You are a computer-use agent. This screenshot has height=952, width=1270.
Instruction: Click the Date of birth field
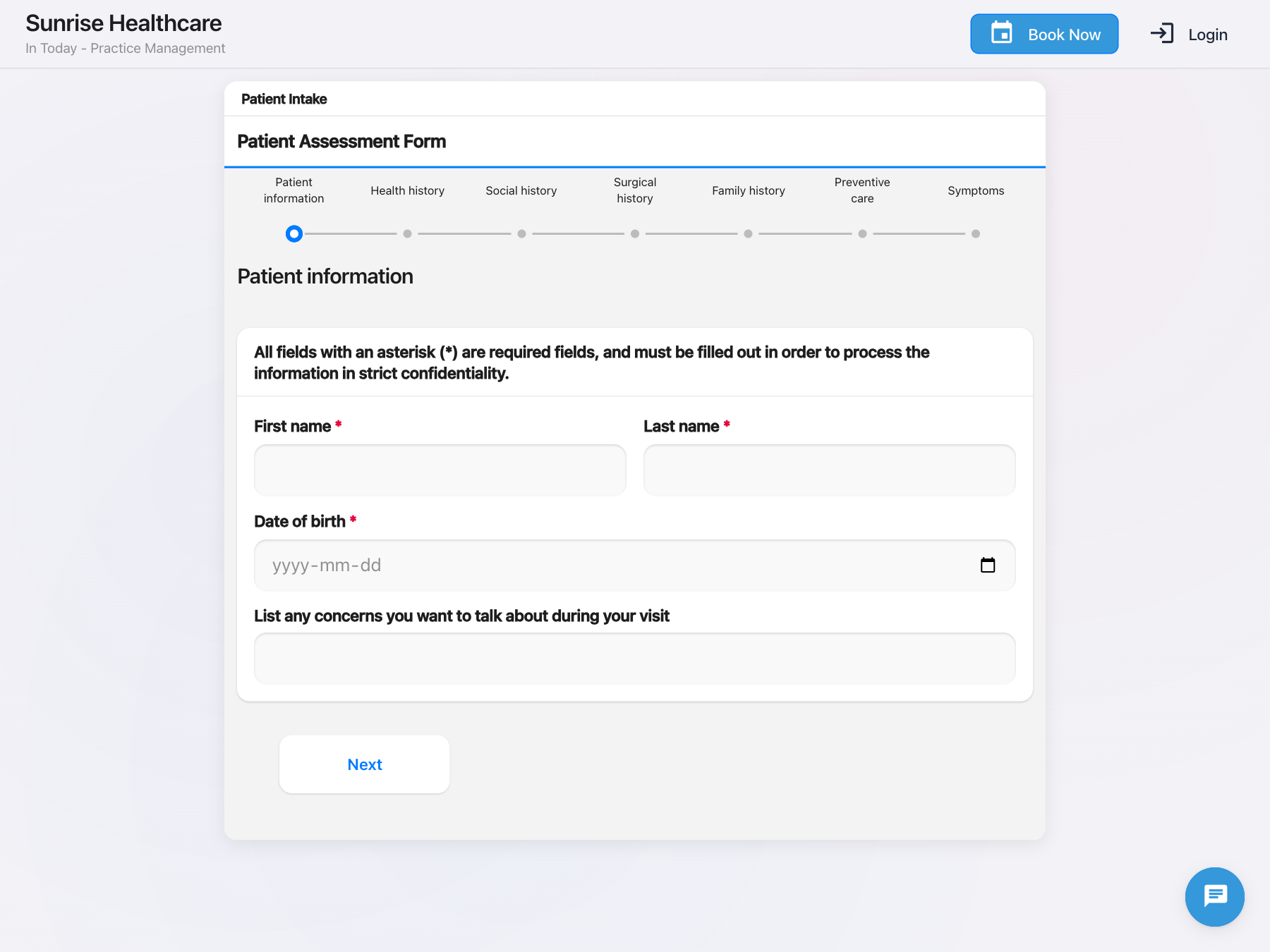[635, 565]
